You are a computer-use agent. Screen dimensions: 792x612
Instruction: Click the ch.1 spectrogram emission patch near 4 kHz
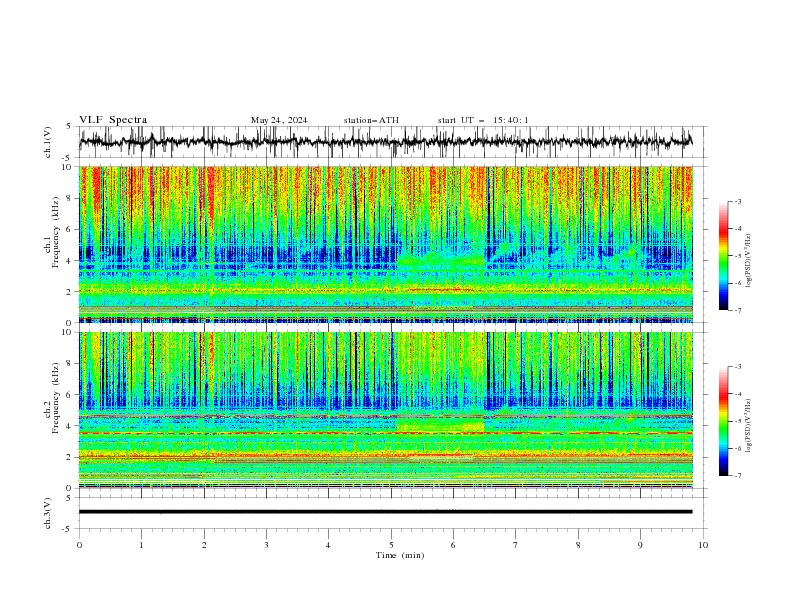(440, 261)
